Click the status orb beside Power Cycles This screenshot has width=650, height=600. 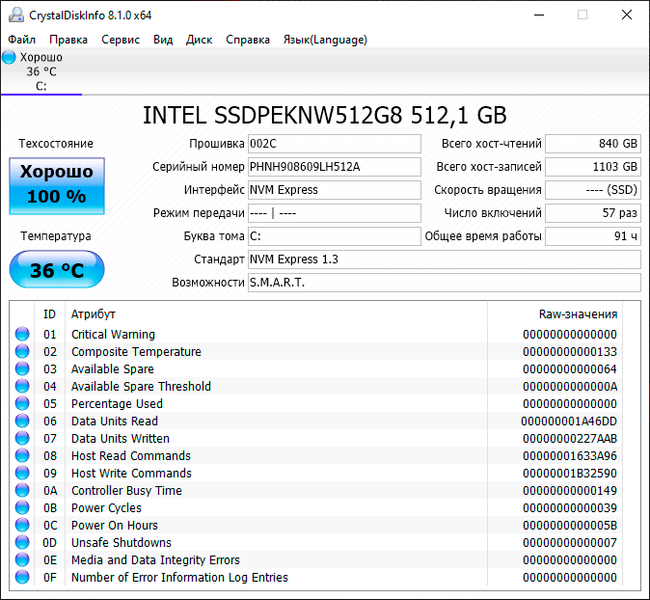(22, 508)
